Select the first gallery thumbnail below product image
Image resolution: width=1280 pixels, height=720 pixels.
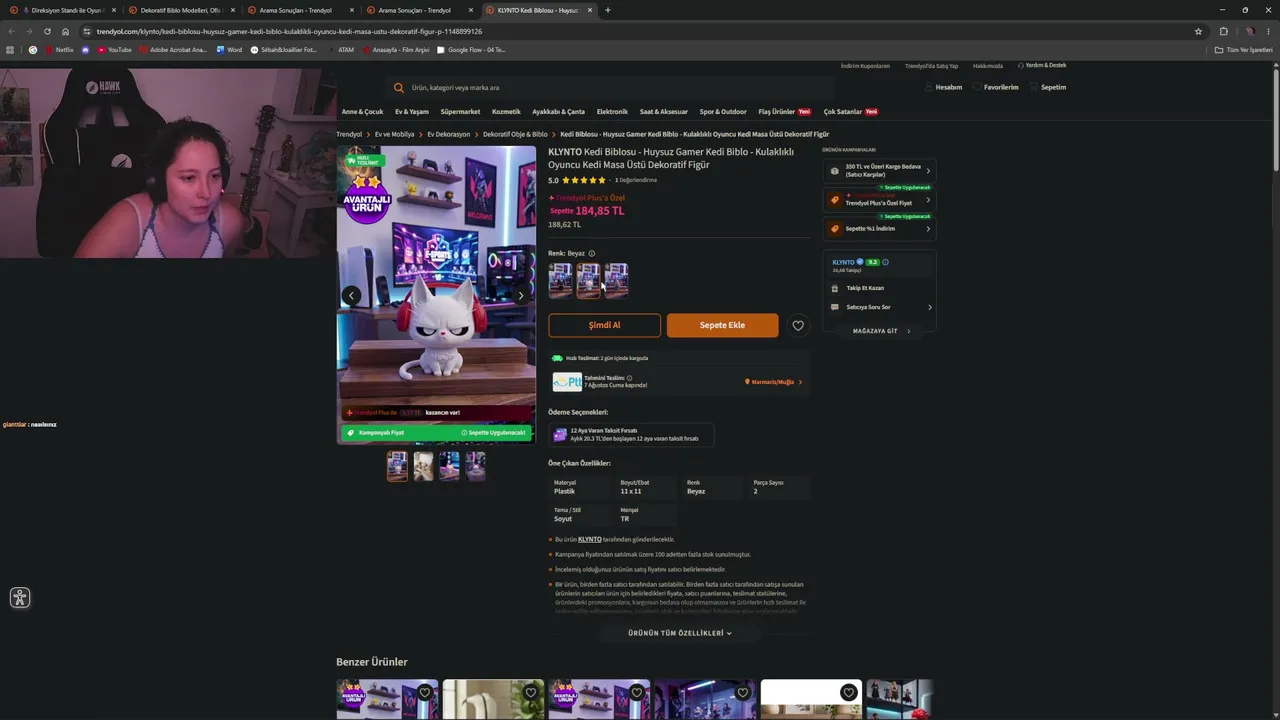click(397, 466)
